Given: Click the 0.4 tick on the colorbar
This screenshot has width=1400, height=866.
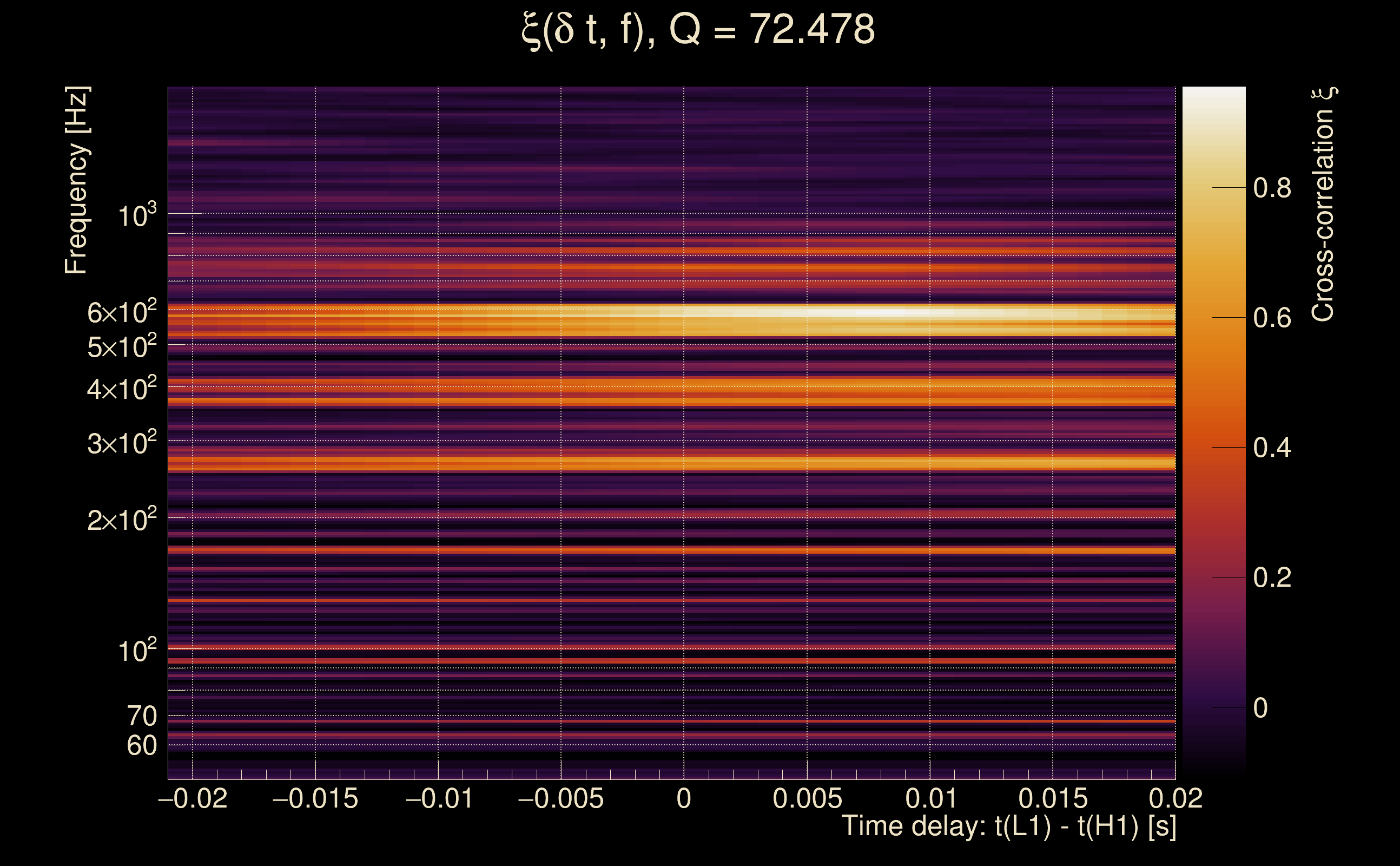Looking at the screenshot, I should (1272, 447).
